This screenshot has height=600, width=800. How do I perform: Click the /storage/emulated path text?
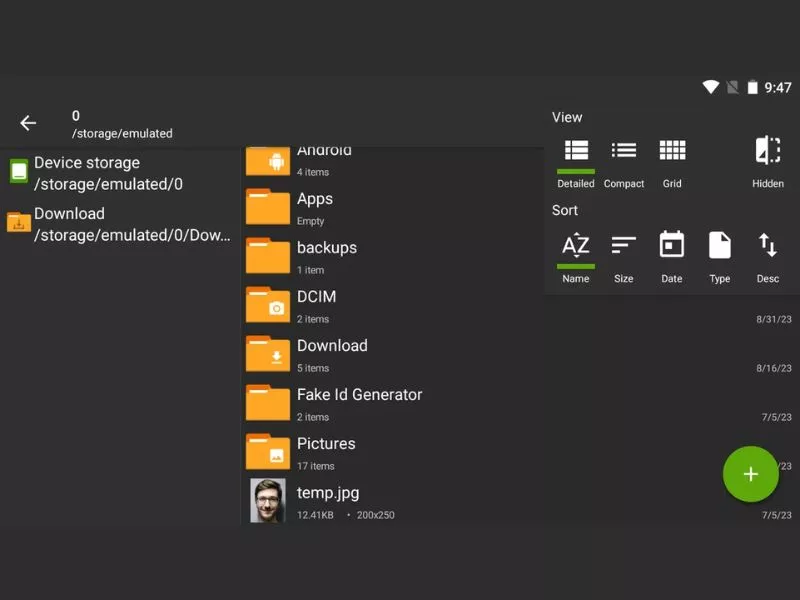(x=122, y=134)
